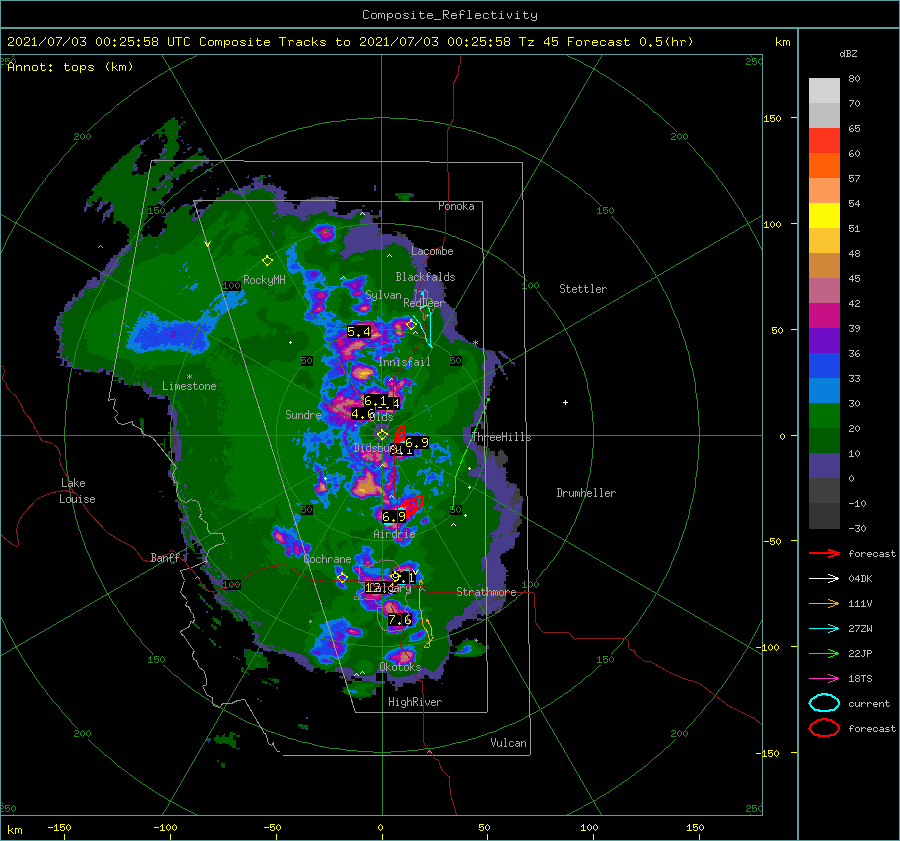
Task: Pick the magenta 39-42 dBZ color swatch
Action: (x=824, y=316)
